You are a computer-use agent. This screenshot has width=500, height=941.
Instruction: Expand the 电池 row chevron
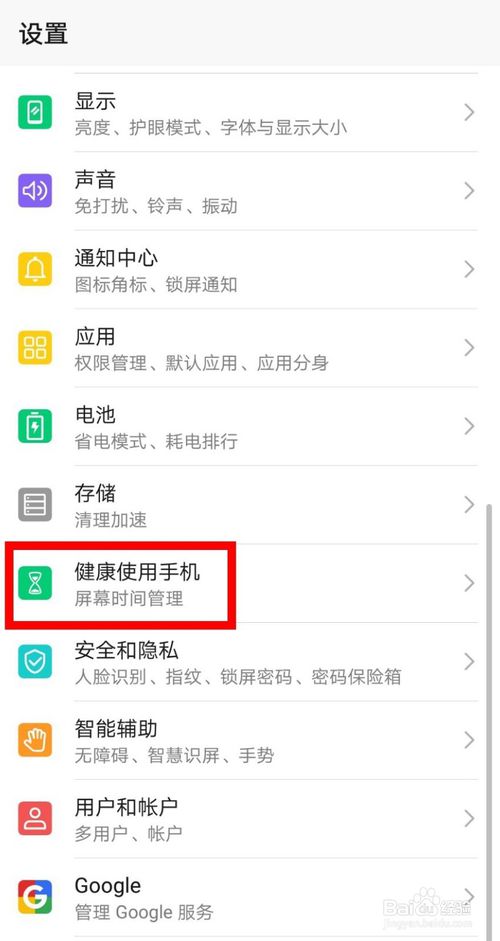click(x=469, y=426)
